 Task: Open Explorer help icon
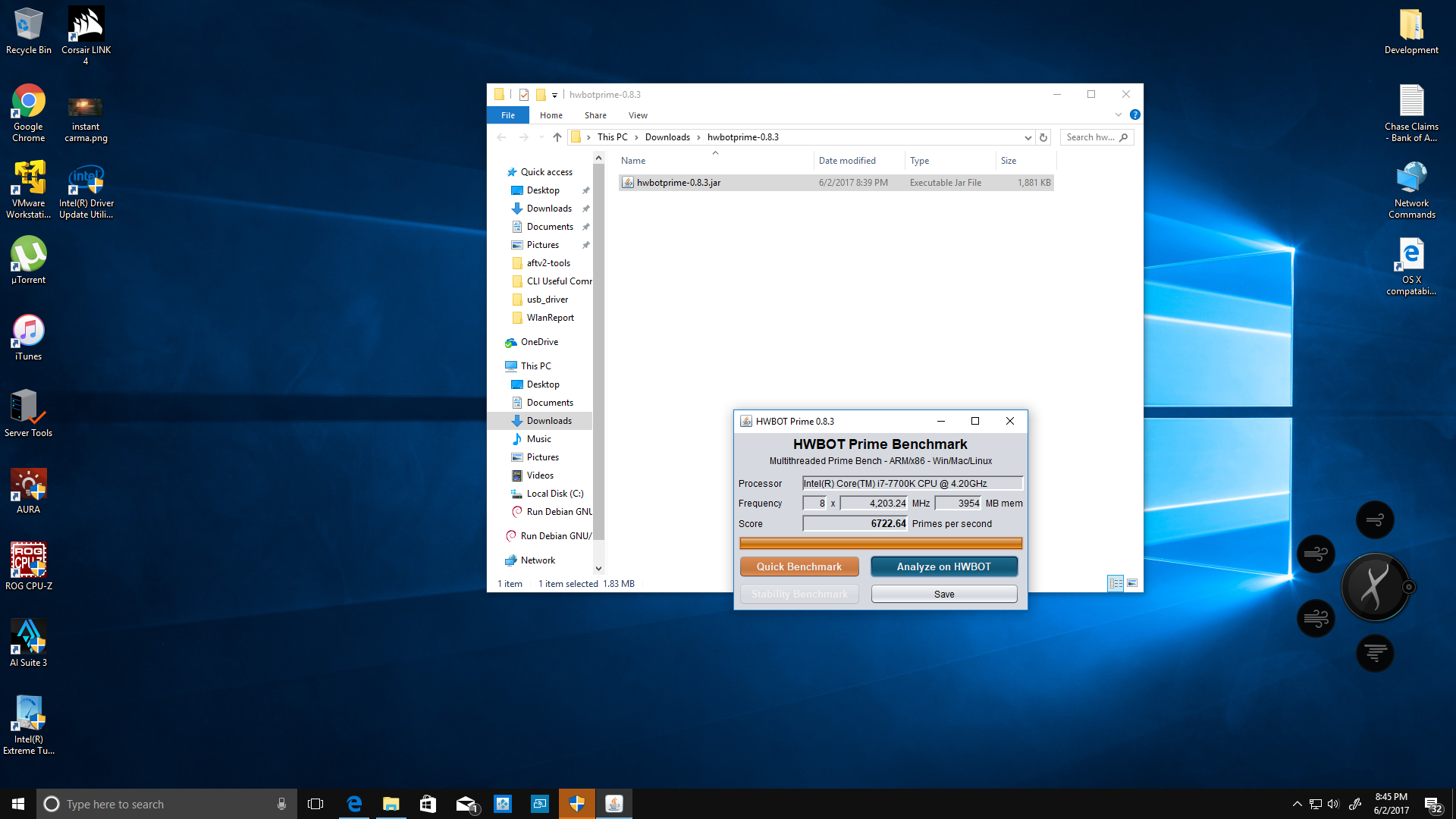pos(1134,115)
